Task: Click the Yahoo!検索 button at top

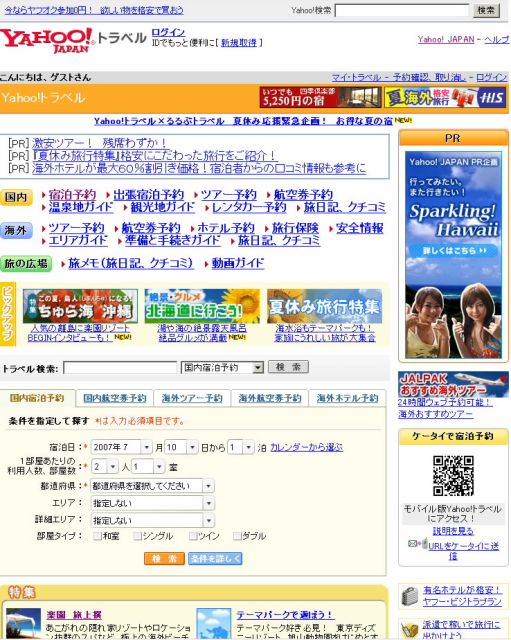Action: [486, 10]
